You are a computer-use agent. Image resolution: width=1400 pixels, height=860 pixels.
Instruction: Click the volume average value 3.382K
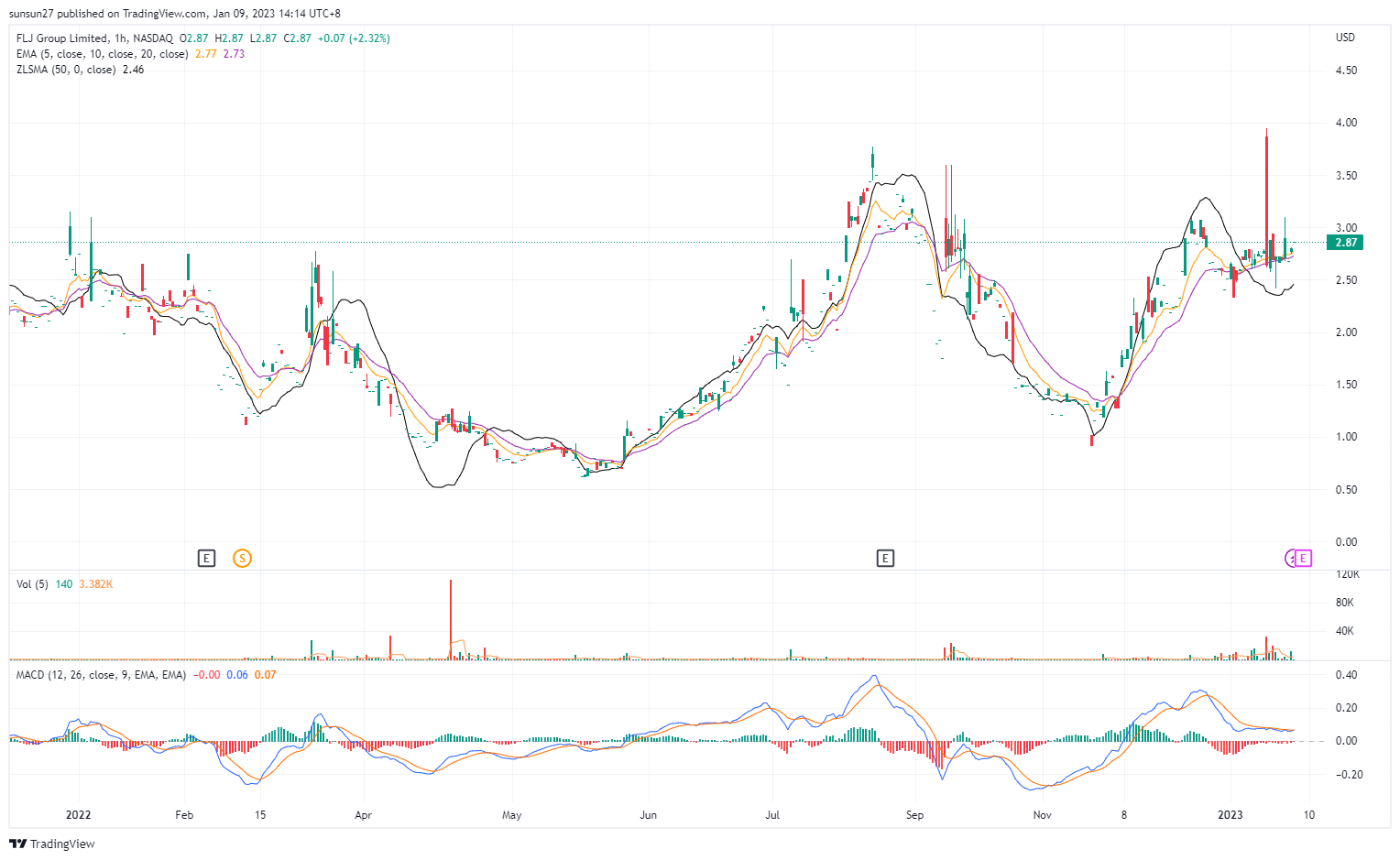click(x=96, y=584)
